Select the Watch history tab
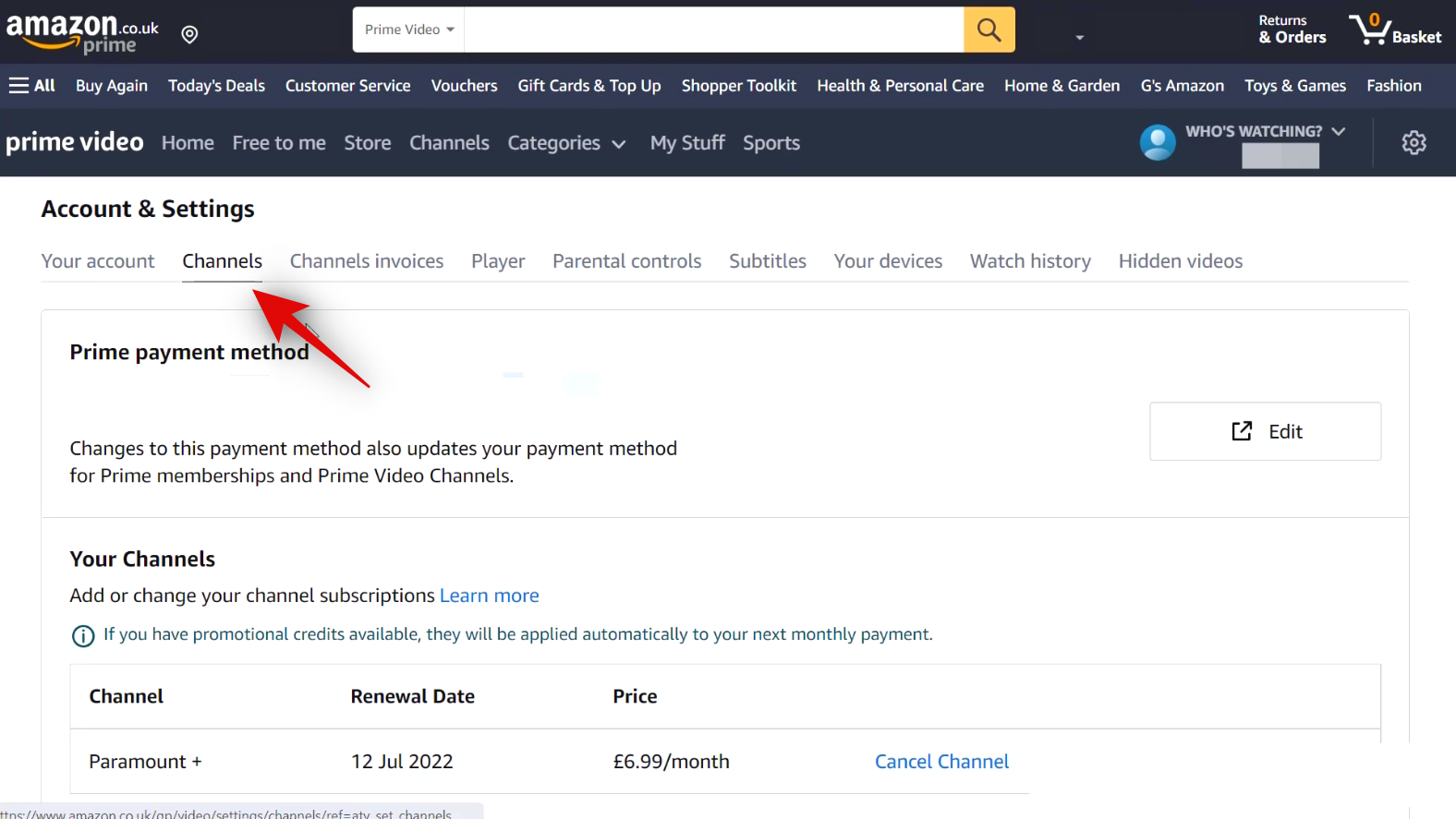The height and width of the screenshot is (819, 1456). tap(1029, 261)
